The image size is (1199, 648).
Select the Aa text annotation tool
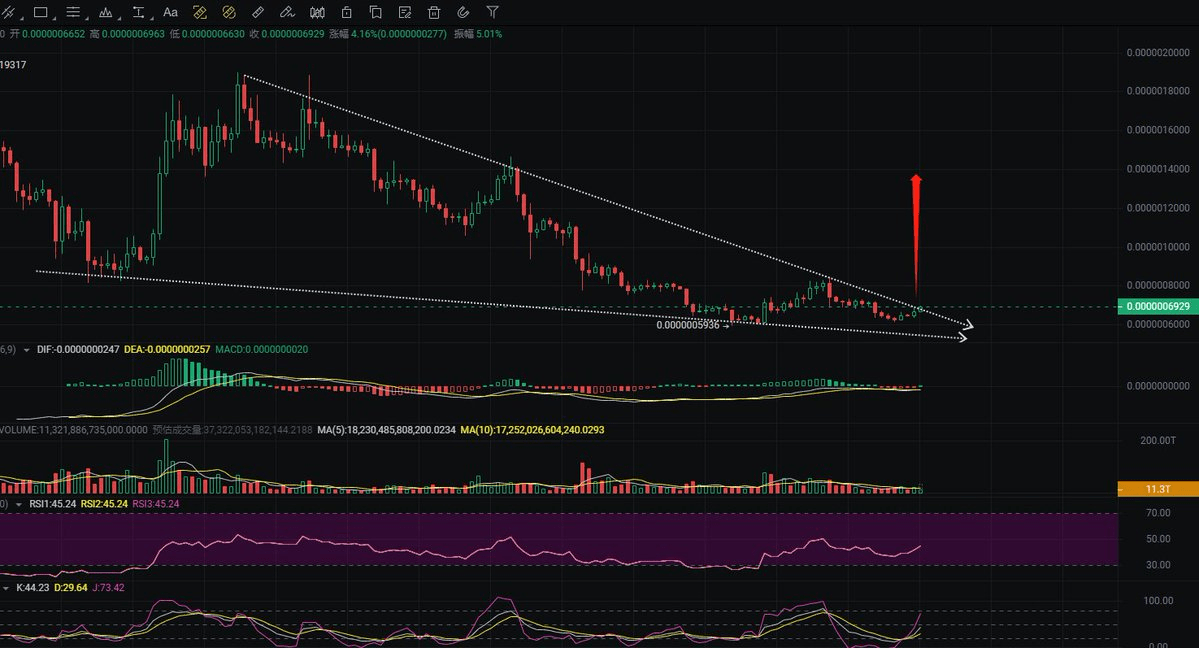tap(171, 12)
